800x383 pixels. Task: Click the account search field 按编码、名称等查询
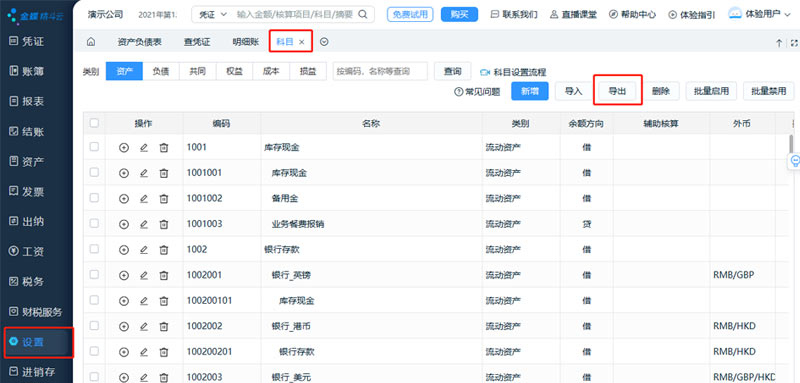[380, 71]
